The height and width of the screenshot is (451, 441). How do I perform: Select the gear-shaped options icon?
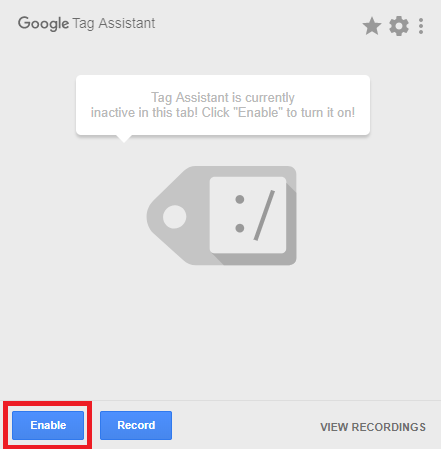[399, 26]
